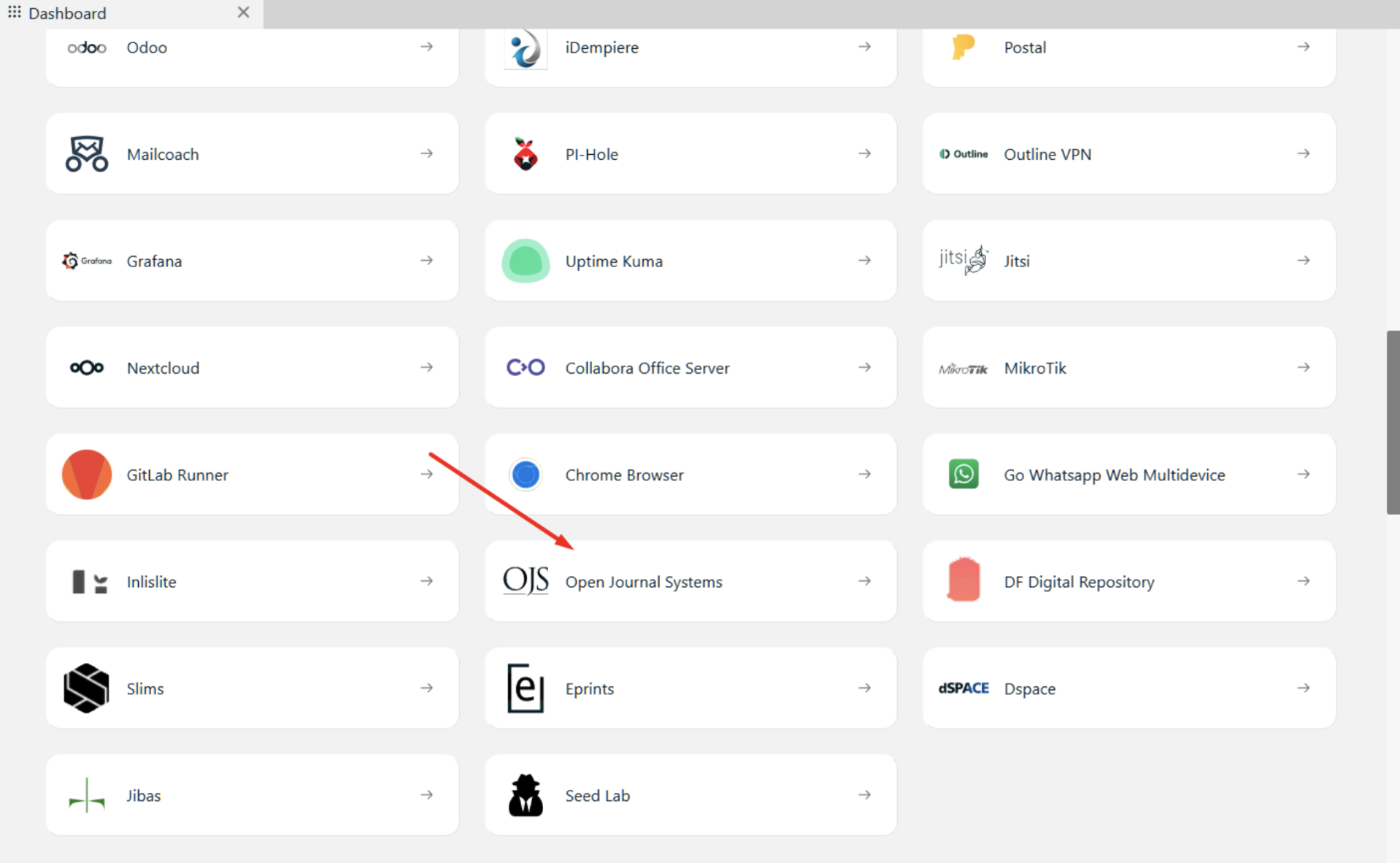
Task: Click the arrow on the Jitsi card
Action: 1304,260
